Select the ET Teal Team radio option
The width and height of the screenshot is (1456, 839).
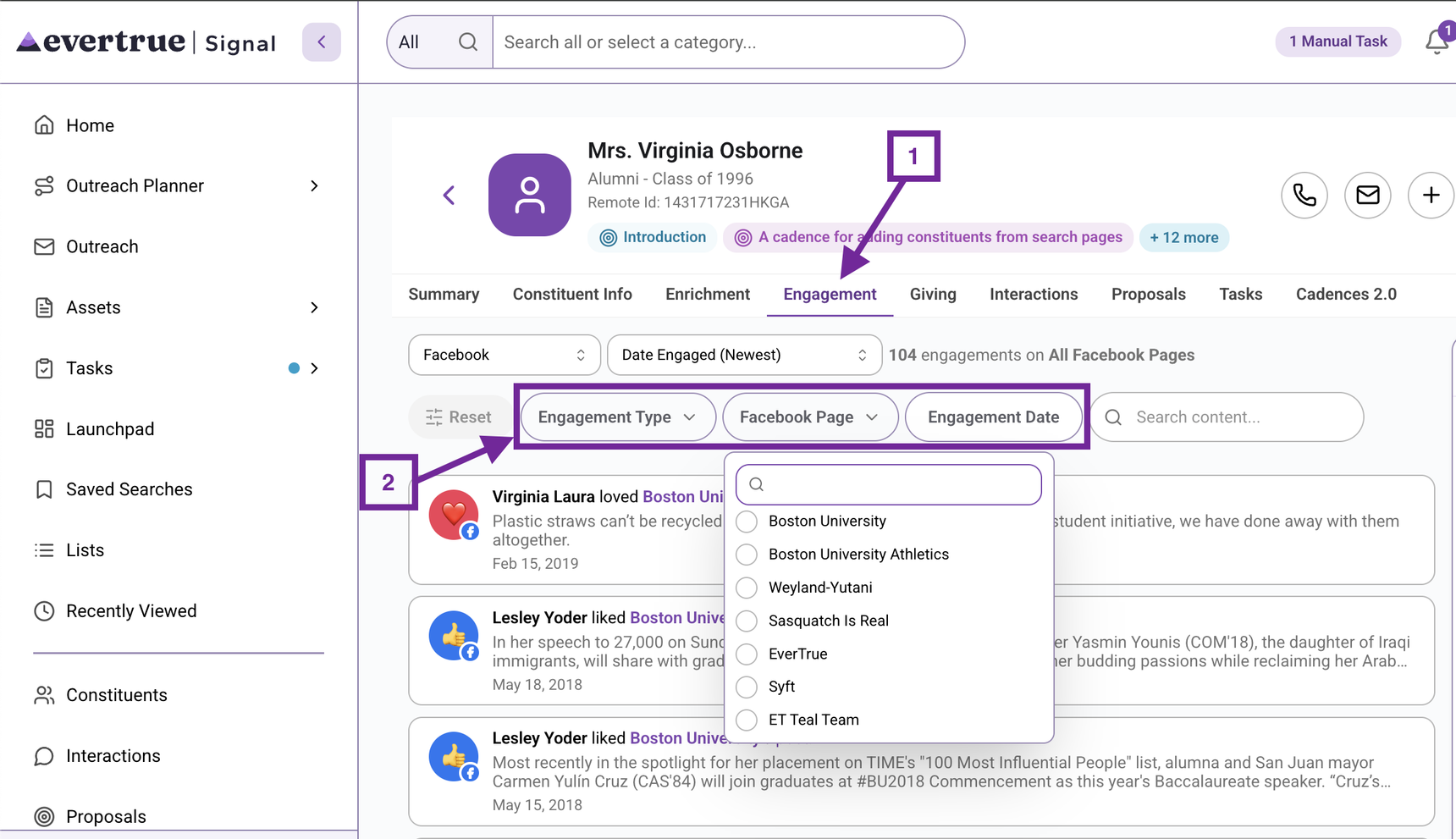(x=747, y=720)
